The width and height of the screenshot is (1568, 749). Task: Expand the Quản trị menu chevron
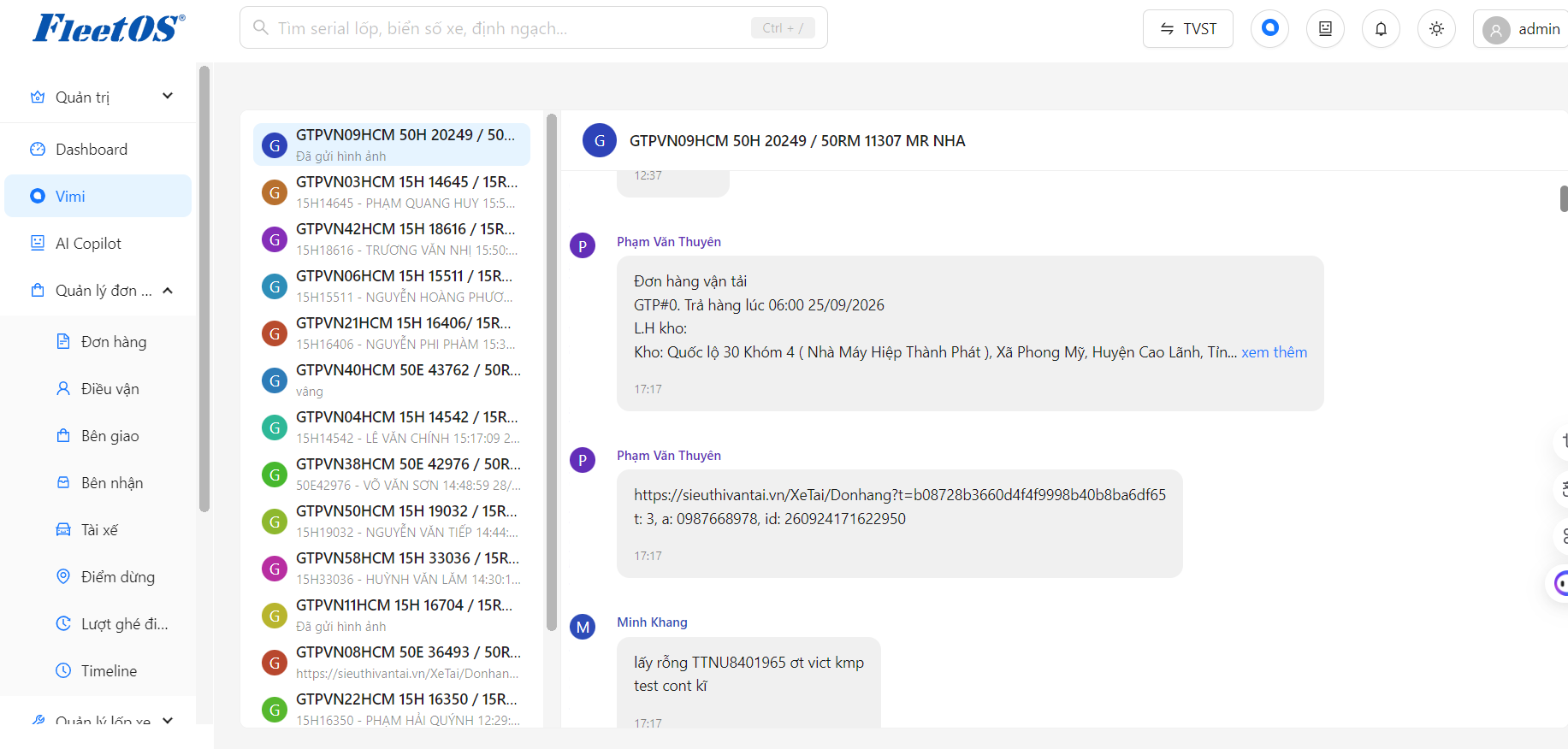[x=168, y=96]
